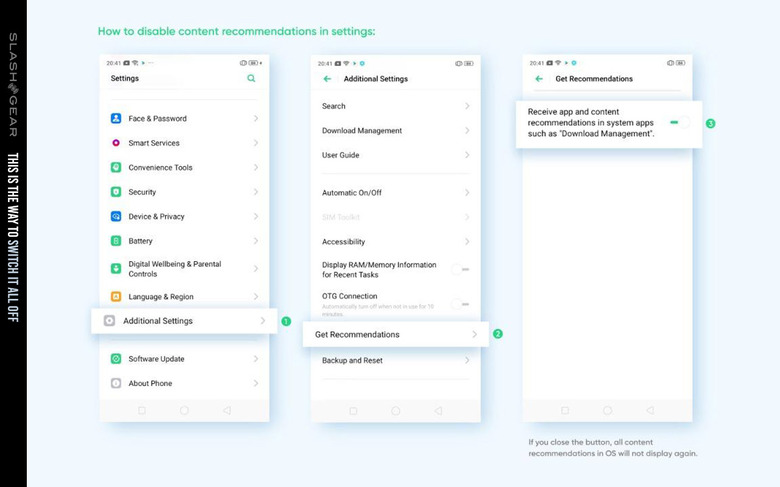This screenshot has height=487, width=780.
Task: Expand the Backup and Reset chevron
Action: (x=467, y=360)
